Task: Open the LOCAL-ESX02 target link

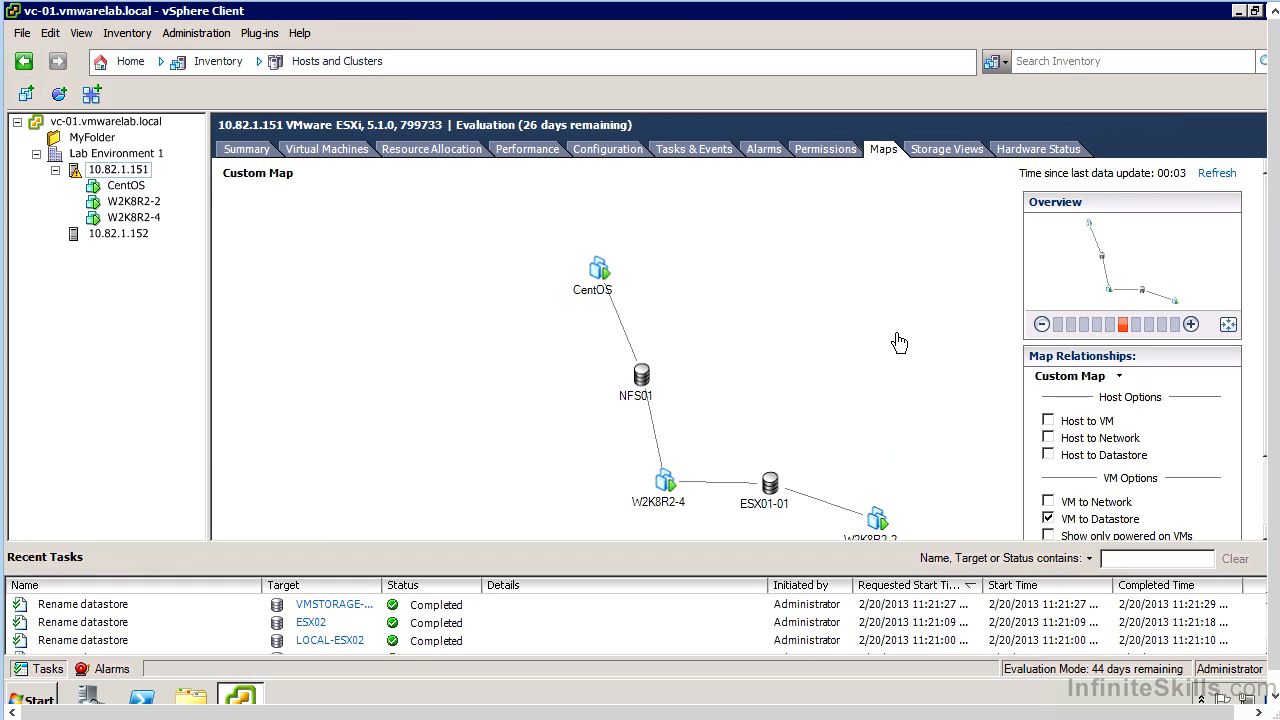Action: (330, 641)
